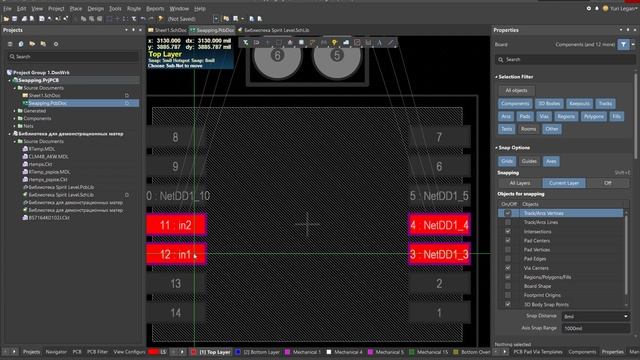Click the place polygon icon in active bar
Image resolution: width=640 pixels, height=360 pixels.
[346, 42]
